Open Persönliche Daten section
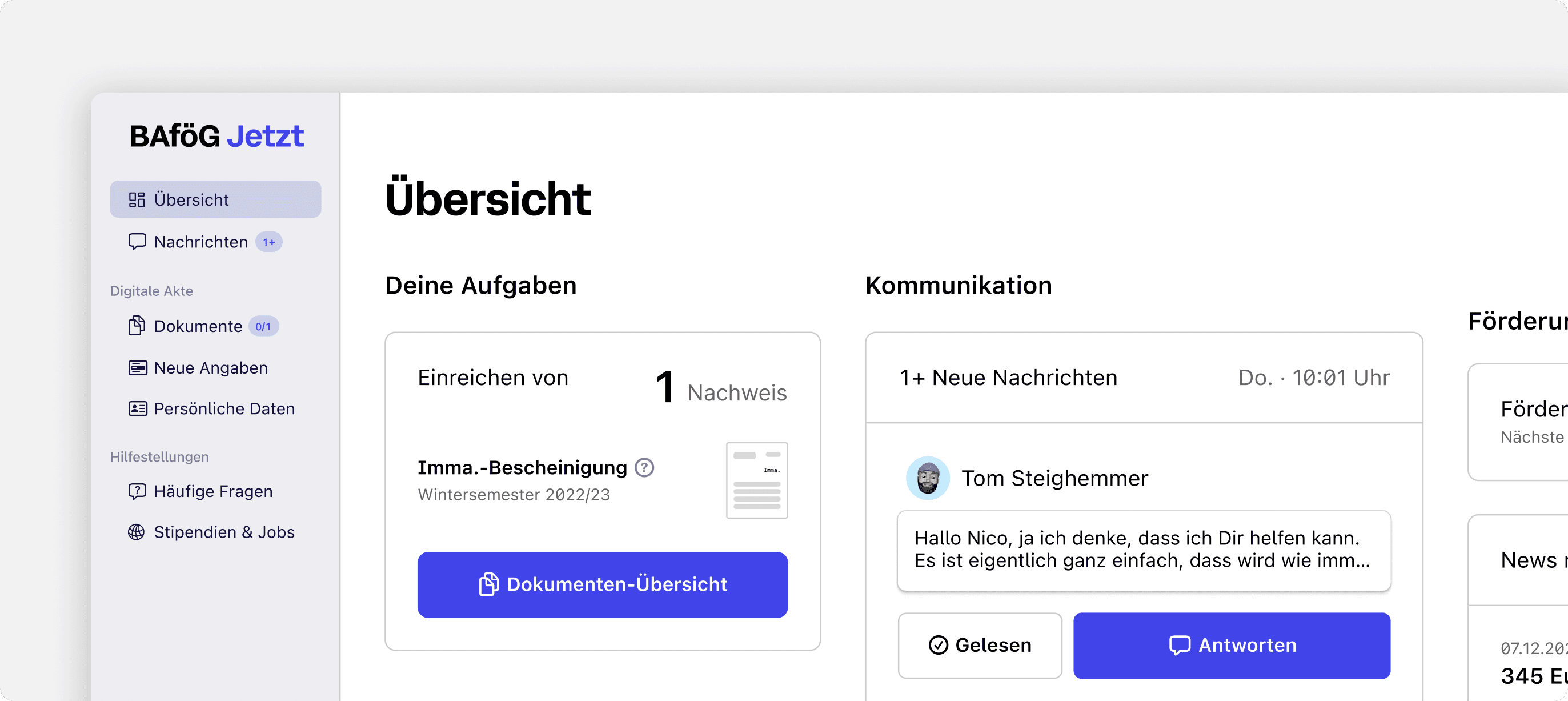Viewport: 1568px width, 701px height. click(215, 408)
